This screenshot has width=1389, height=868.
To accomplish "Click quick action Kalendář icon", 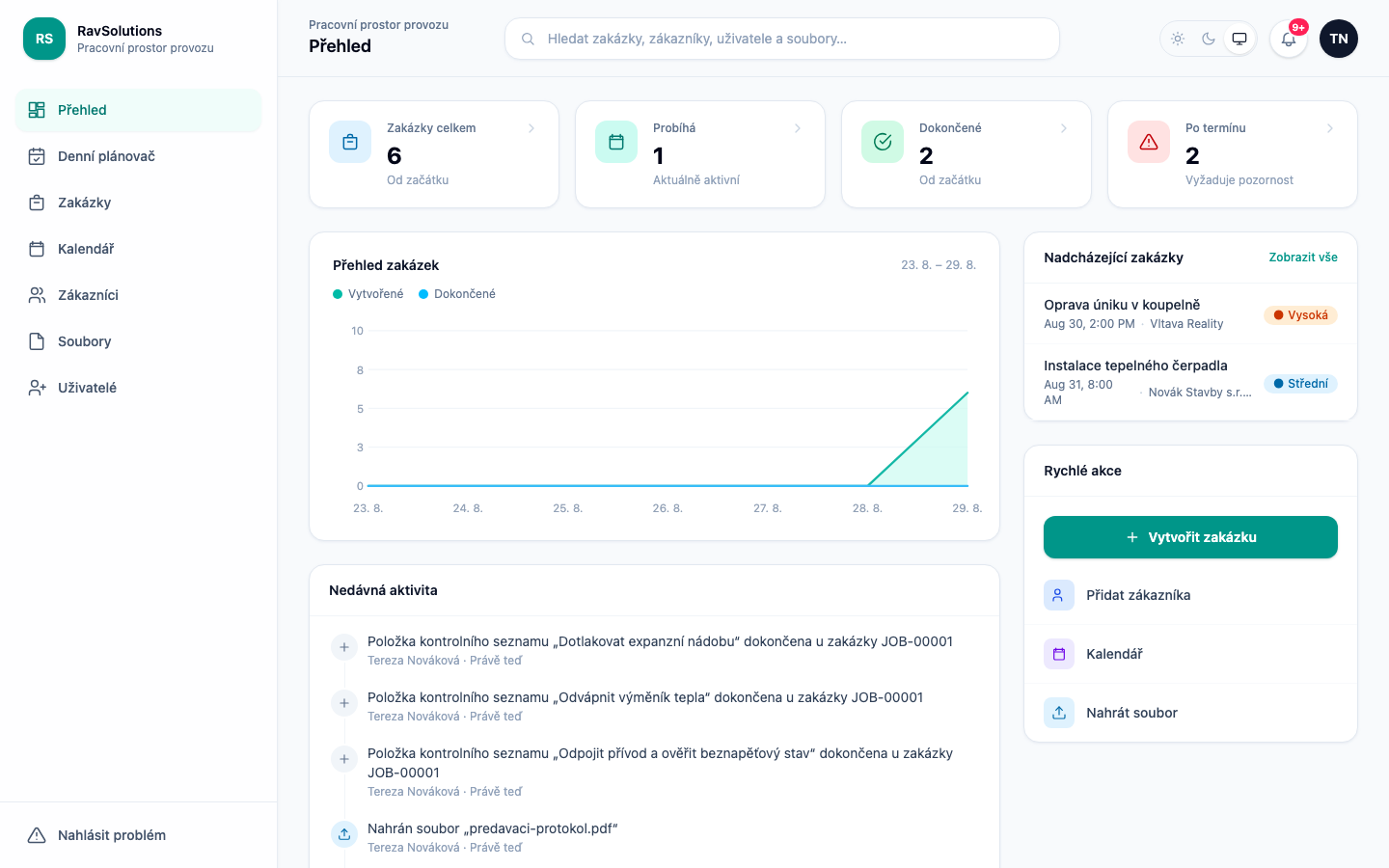I will pyautogui.click(x=1059, y=654).
